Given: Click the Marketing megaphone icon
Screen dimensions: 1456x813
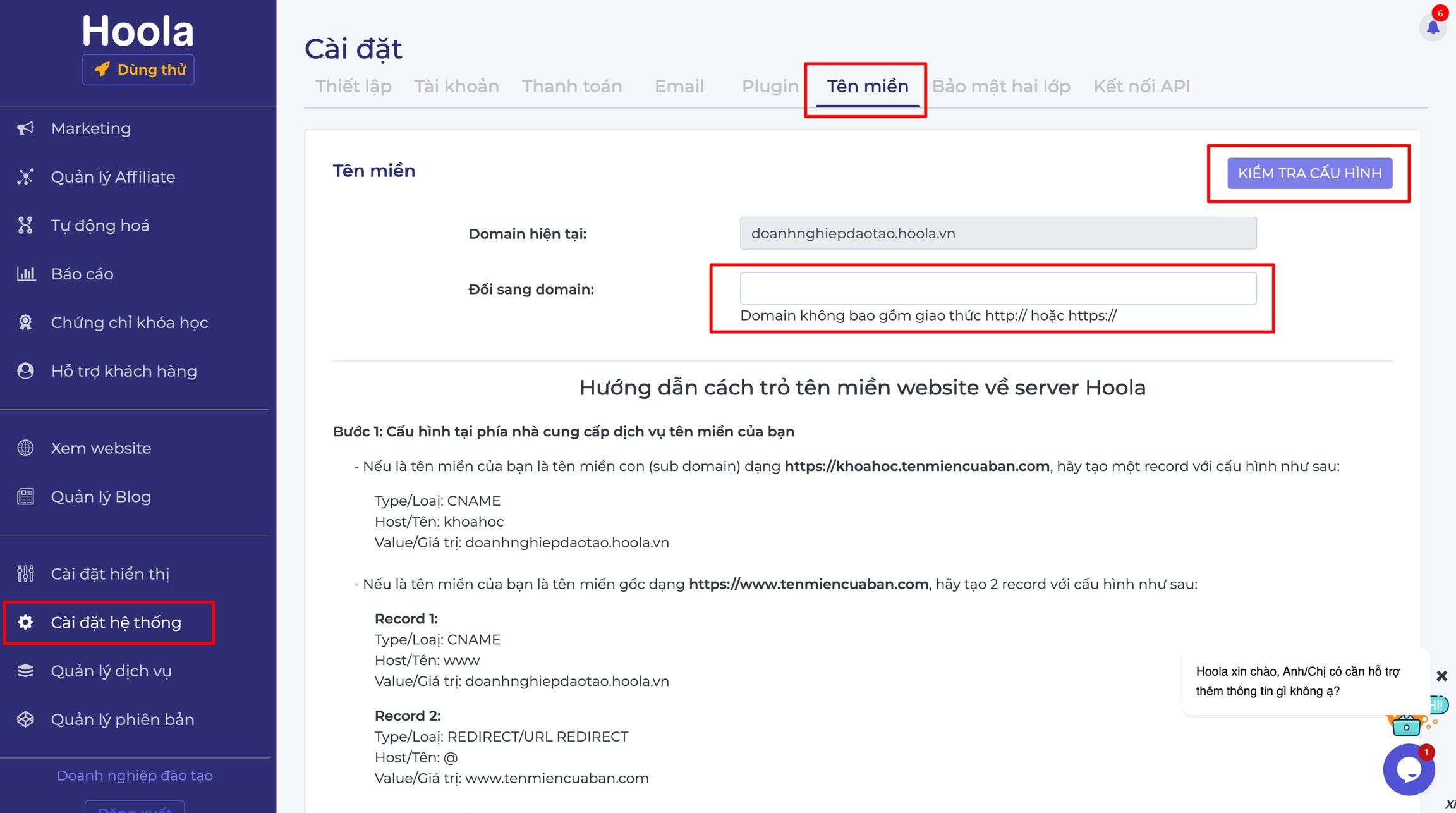Looking at the screenshot, I should click(x=25, y=128).
